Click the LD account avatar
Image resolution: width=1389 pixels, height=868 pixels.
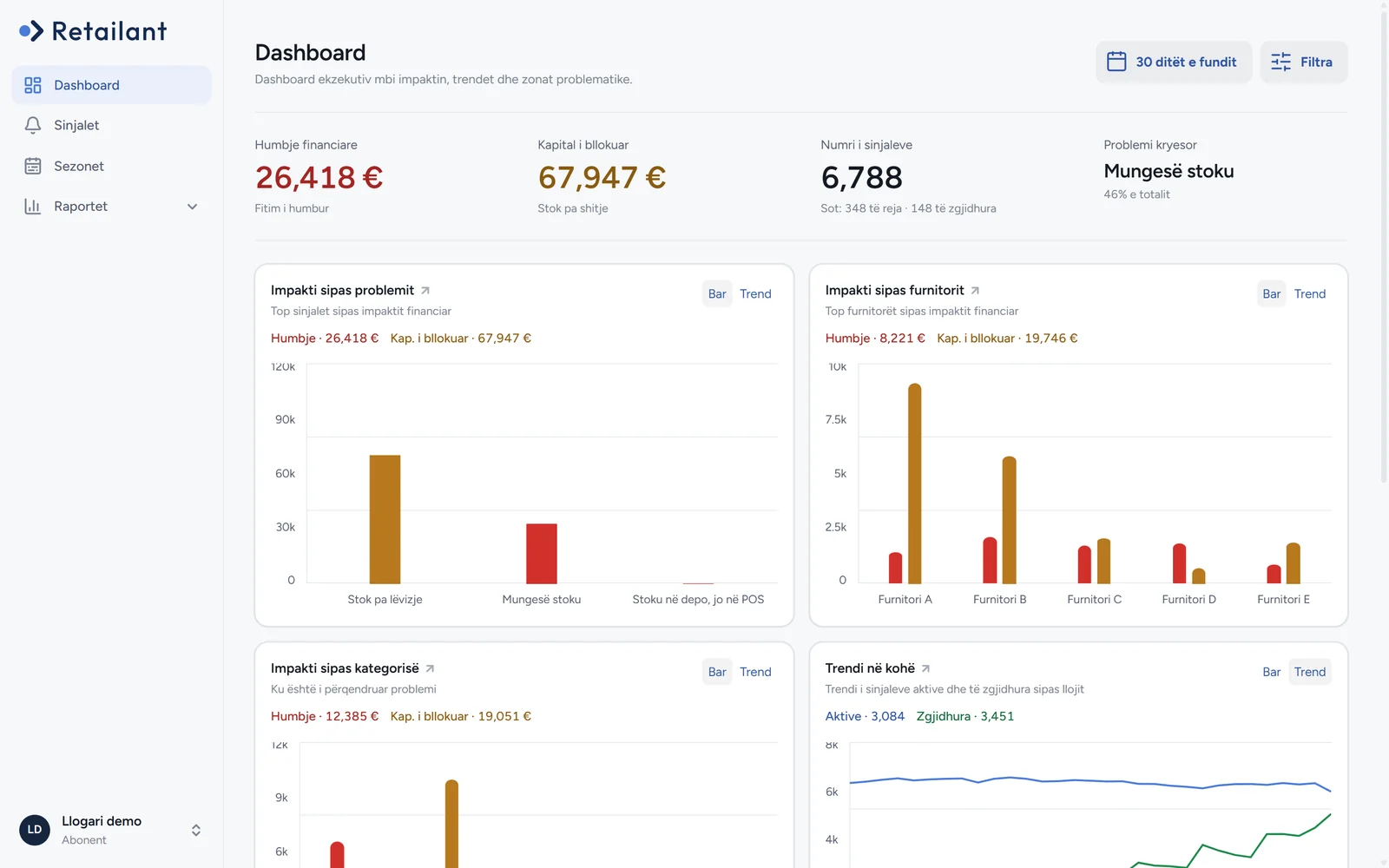35,830
